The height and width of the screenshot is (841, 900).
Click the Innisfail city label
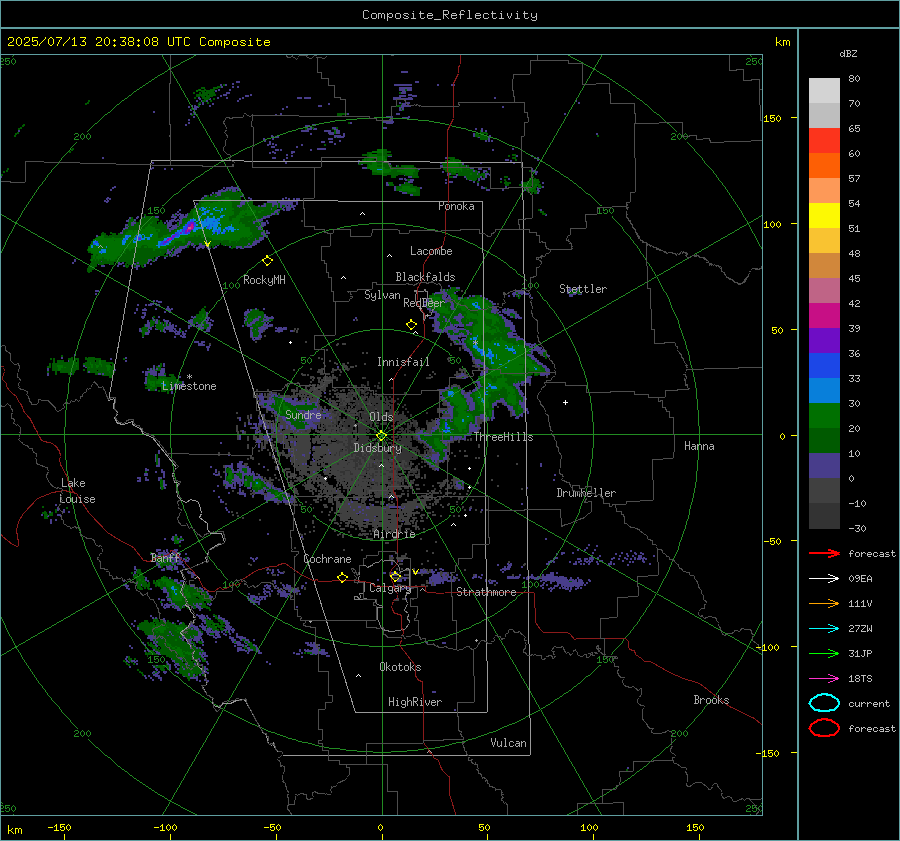[404, 362]
